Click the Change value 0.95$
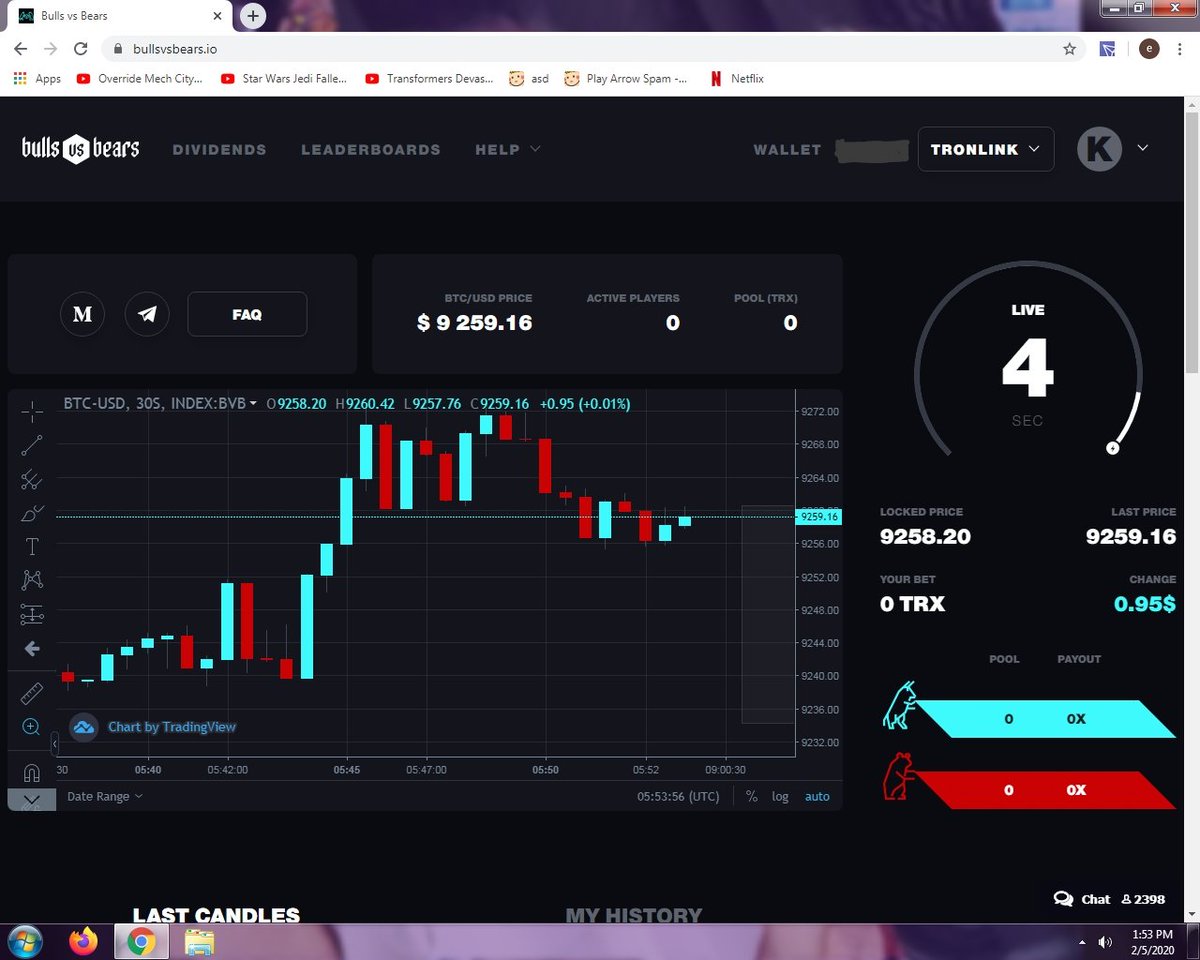This screenshot has width=1200, height=960. (x=1145, y=604)
